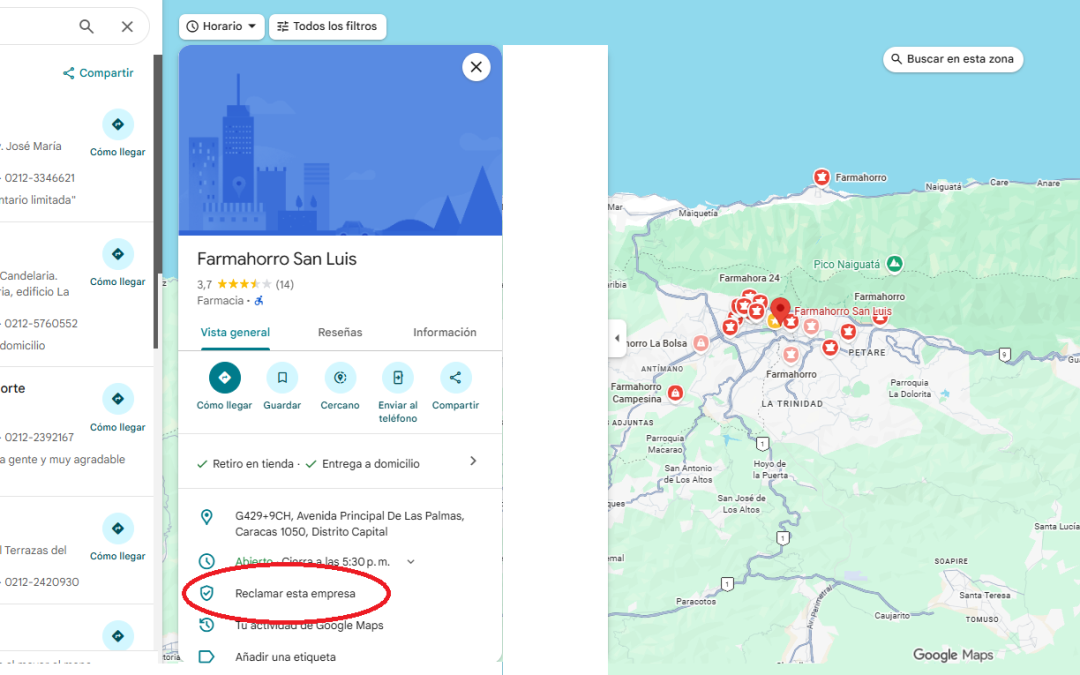
Task: Click the Guardar bookmark icon
Action: 282,378
